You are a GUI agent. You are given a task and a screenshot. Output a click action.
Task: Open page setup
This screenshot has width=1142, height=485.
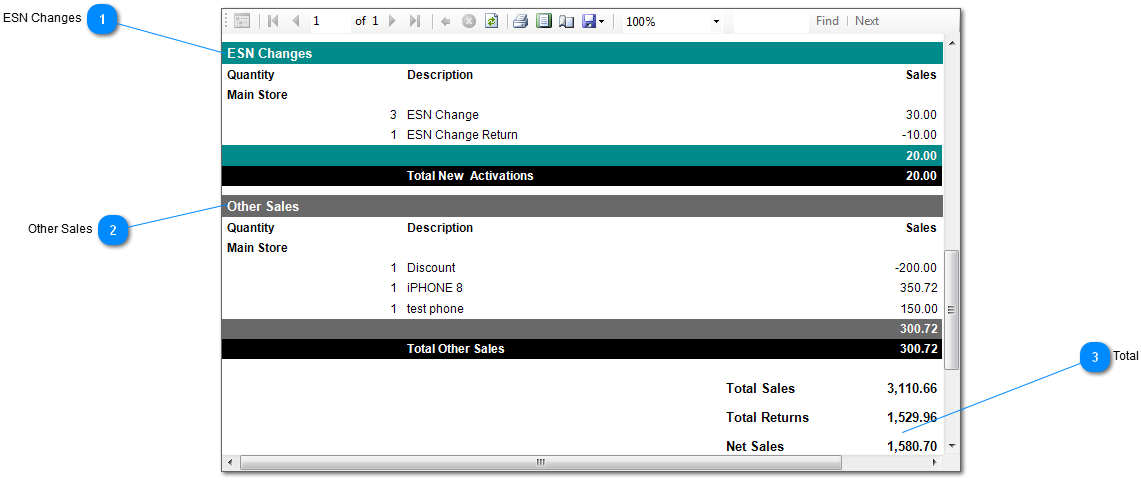tap(566, 21)
